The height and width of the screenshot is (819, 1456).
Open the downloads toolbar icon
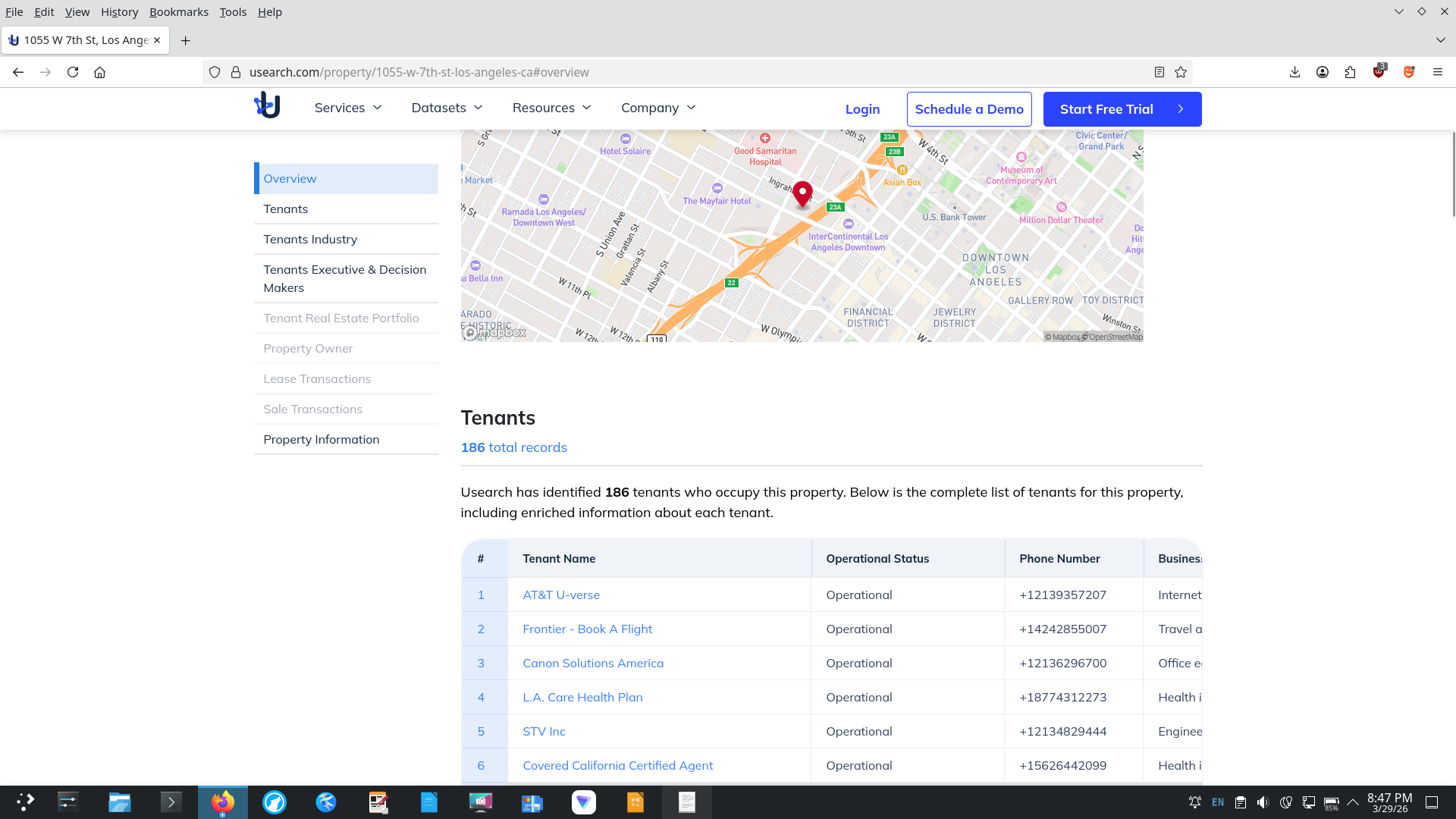pos(1294,72)
